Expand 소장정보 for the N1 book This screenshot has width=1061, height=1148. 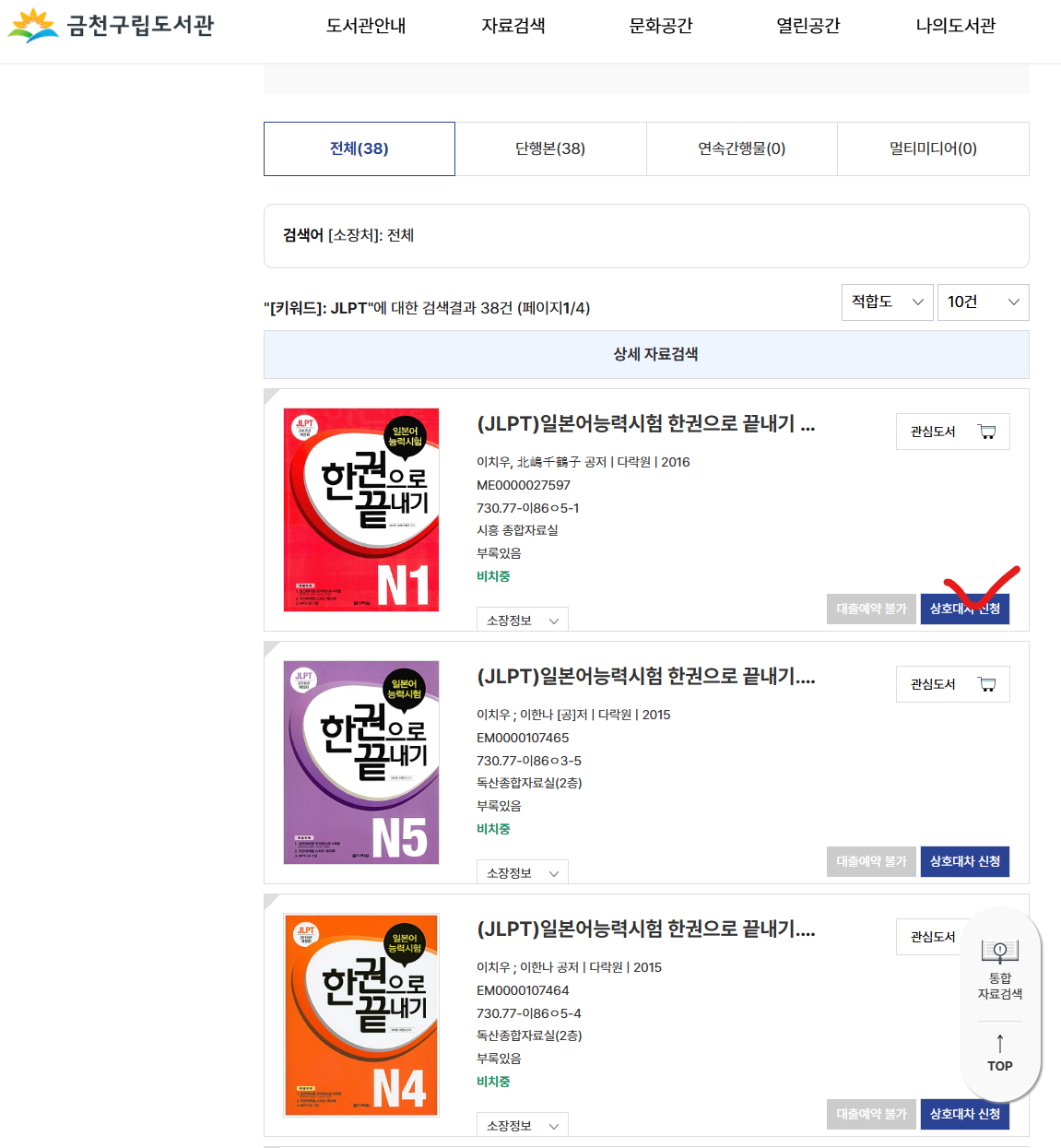(523, 620)
